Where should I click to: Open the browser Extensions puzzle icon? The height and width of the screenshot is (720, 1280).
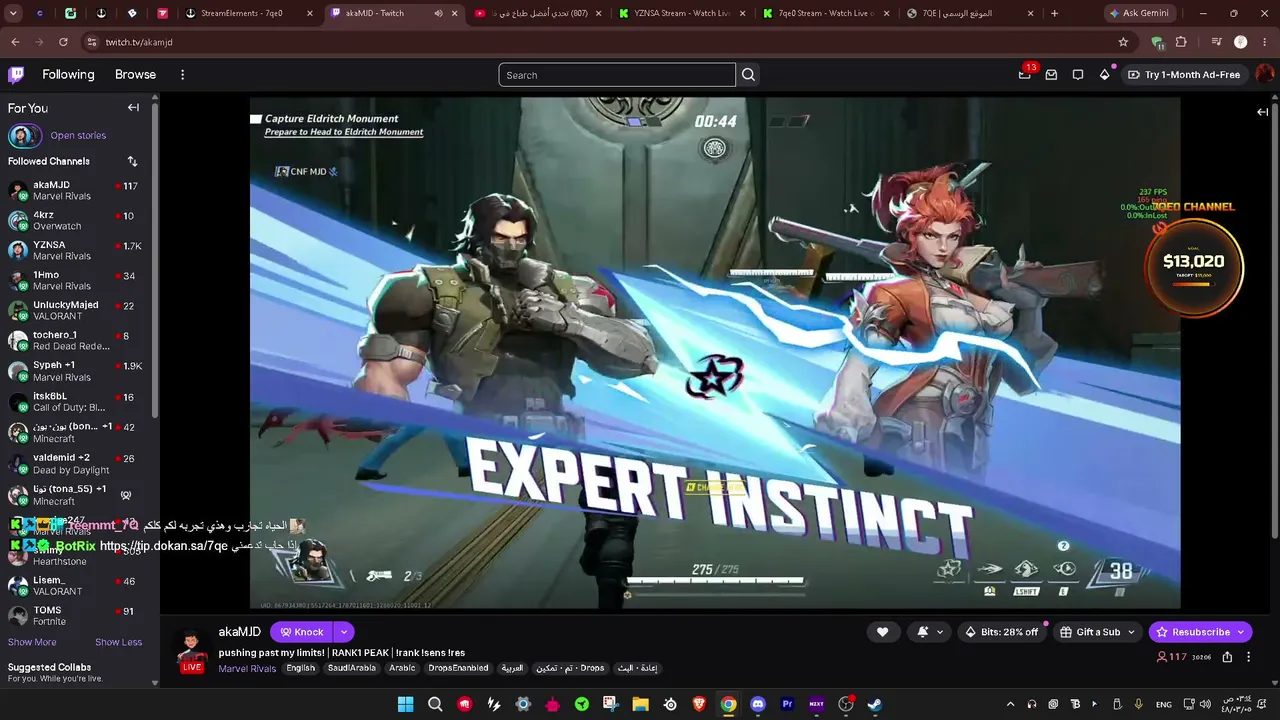tap(1181, 42)
